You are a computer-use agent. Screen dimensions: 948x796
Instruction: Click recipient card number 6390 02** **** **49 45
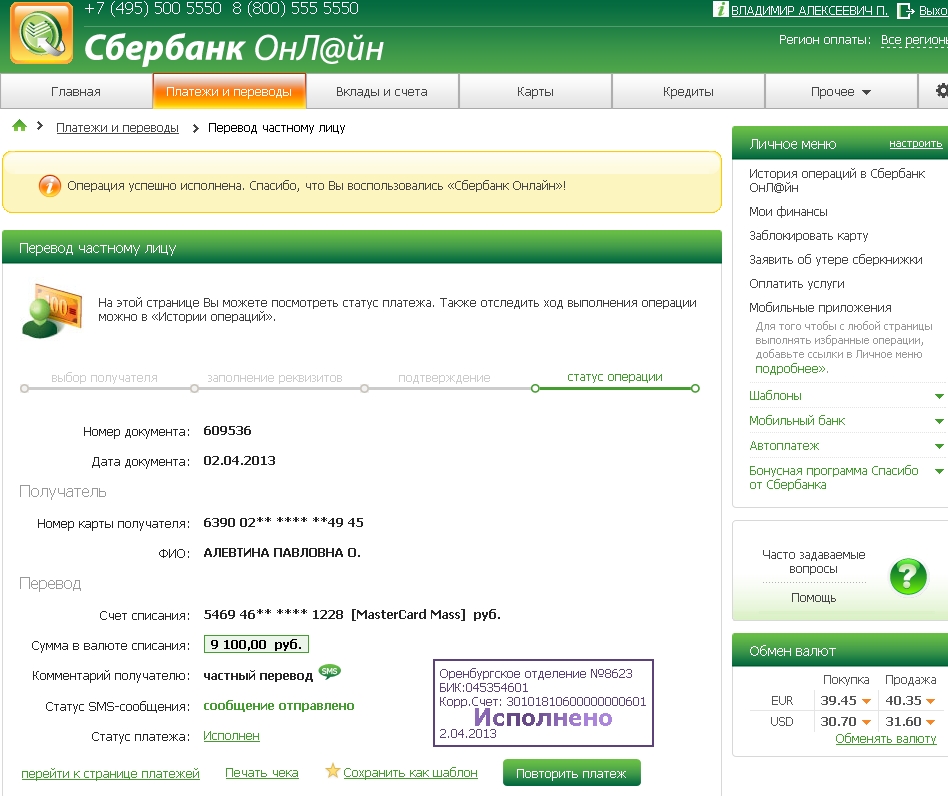coord(284,522)
